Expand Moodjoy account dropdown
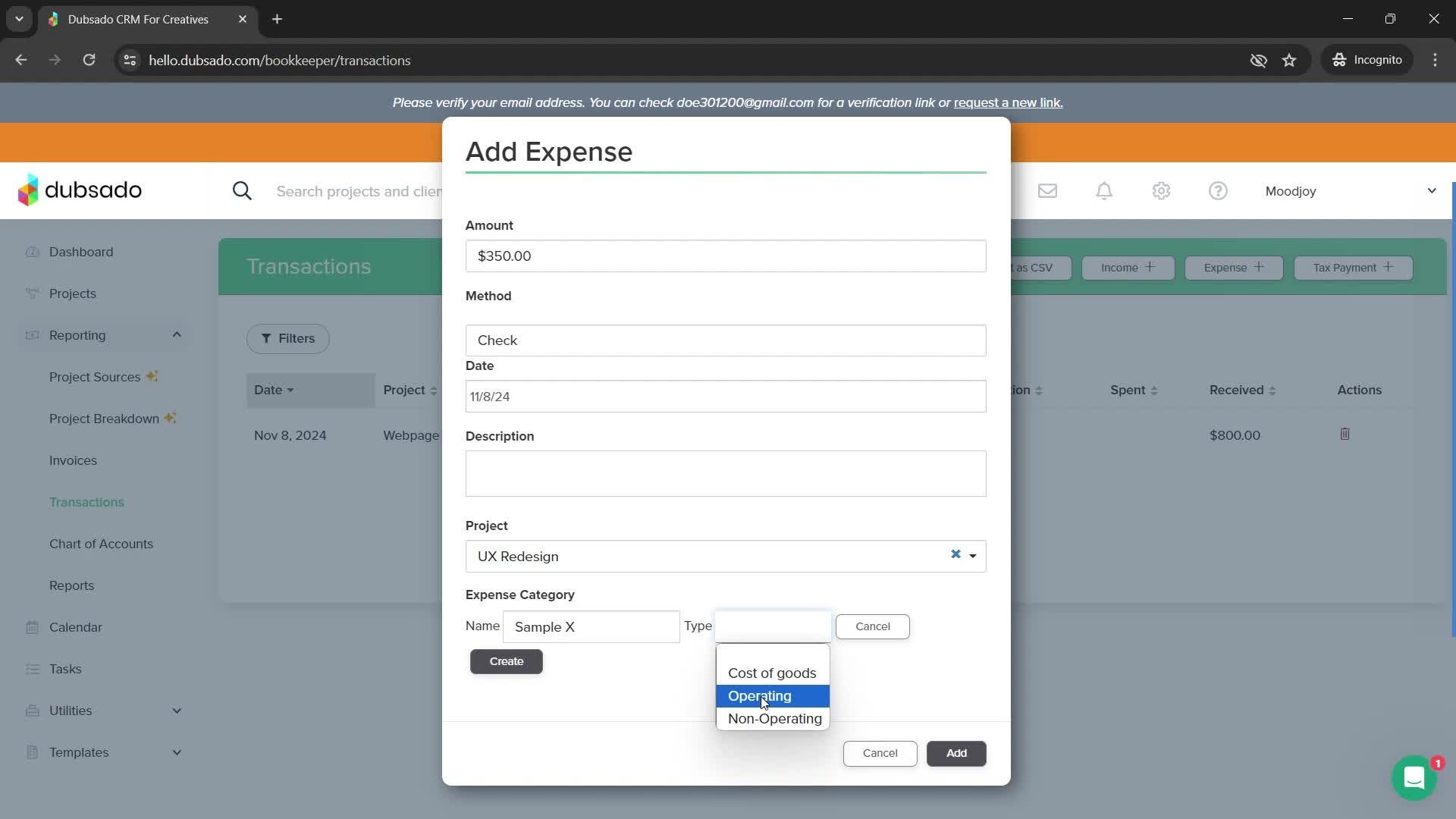1456x819 pixels. coord(1431,191)
